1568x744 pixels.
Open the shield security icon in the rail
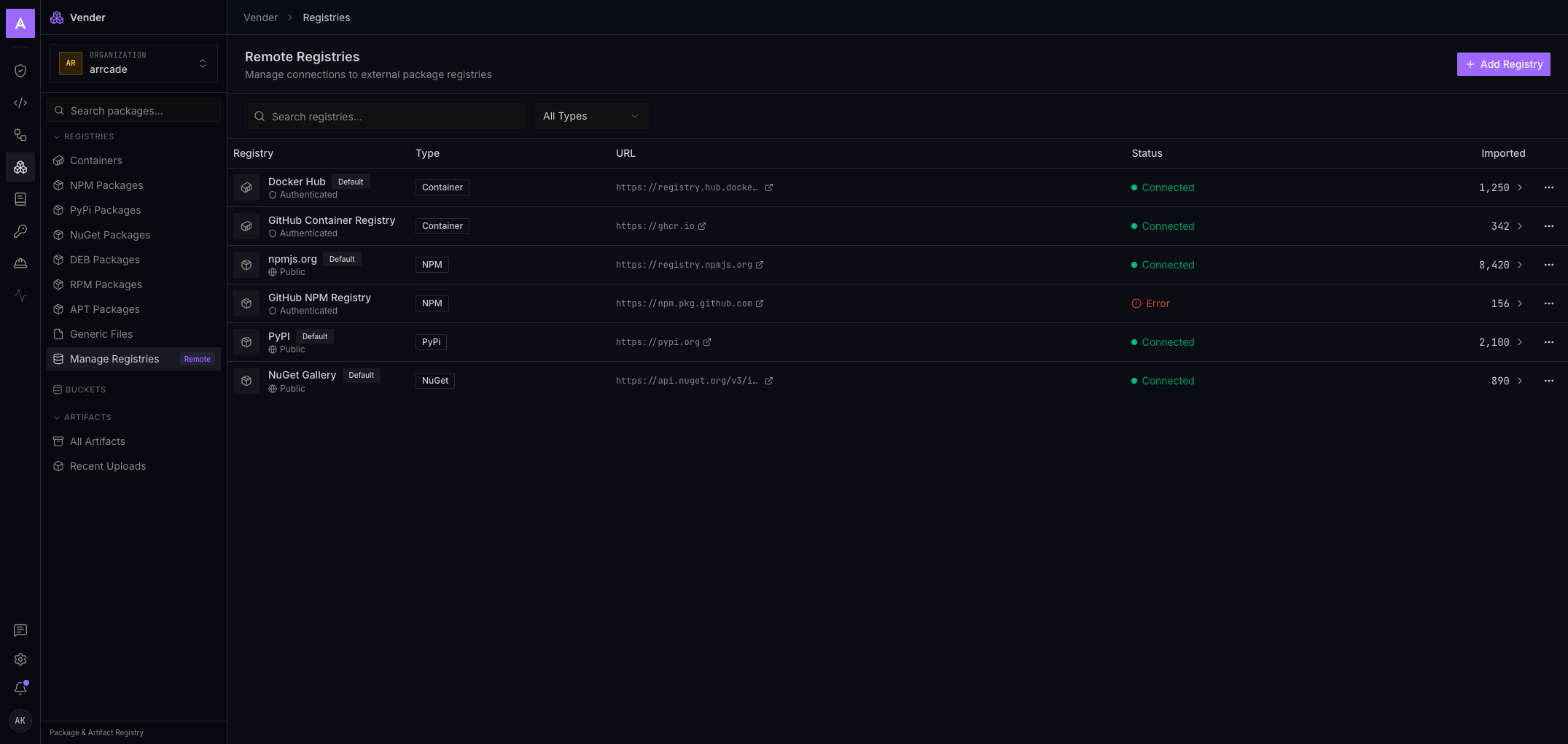(20, 71)
